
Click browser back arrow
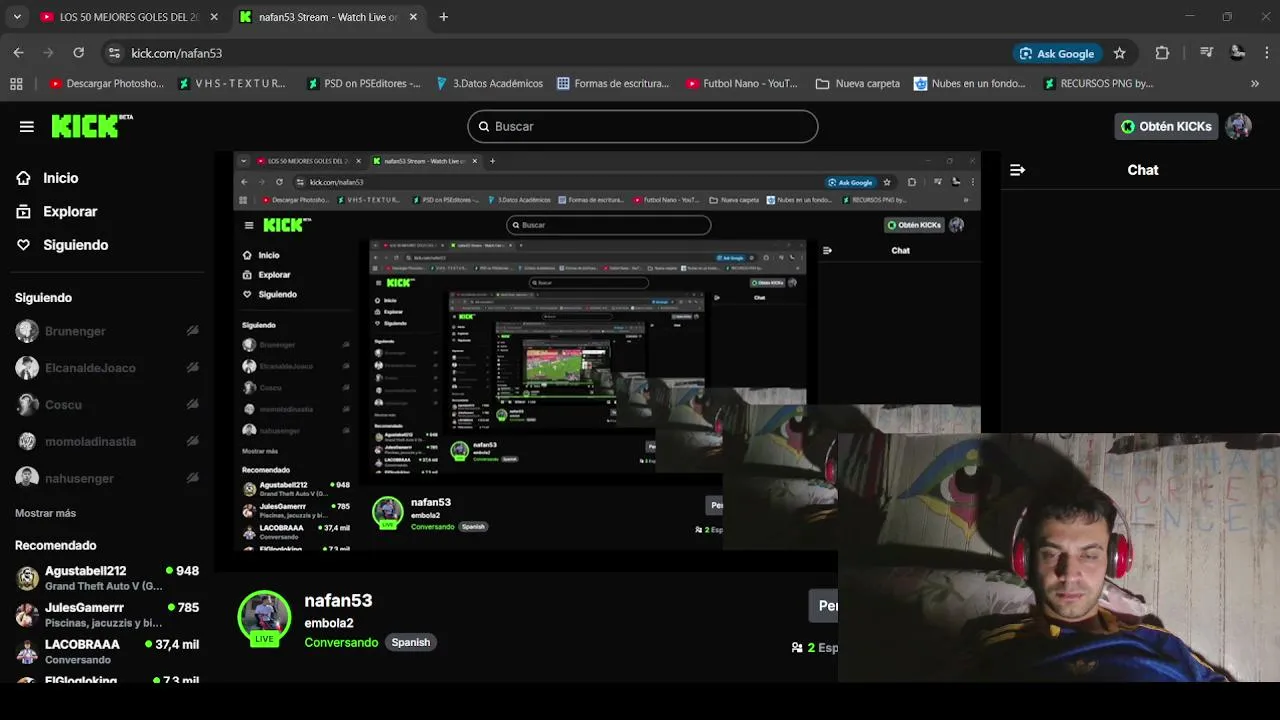click(x=18, y=53)
